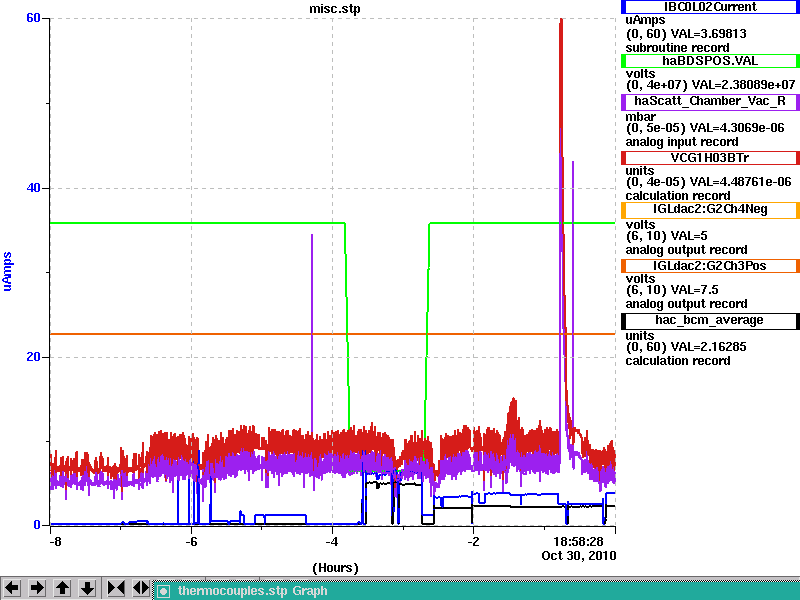Select IBC0L02Current legend button

point(710,7)
